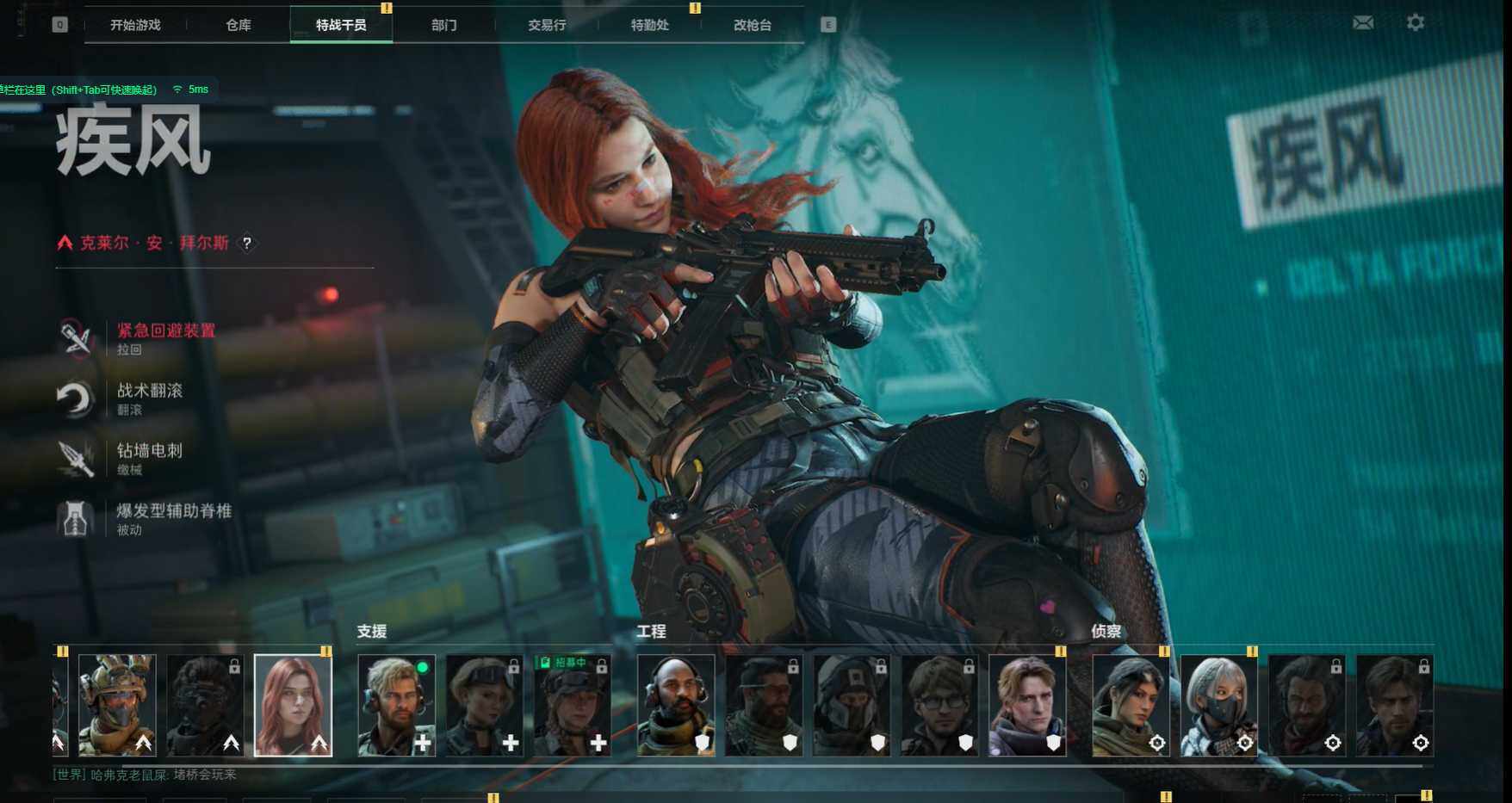Click the 支援 class heading
The image size is (1512, 803).
(372, 632)
